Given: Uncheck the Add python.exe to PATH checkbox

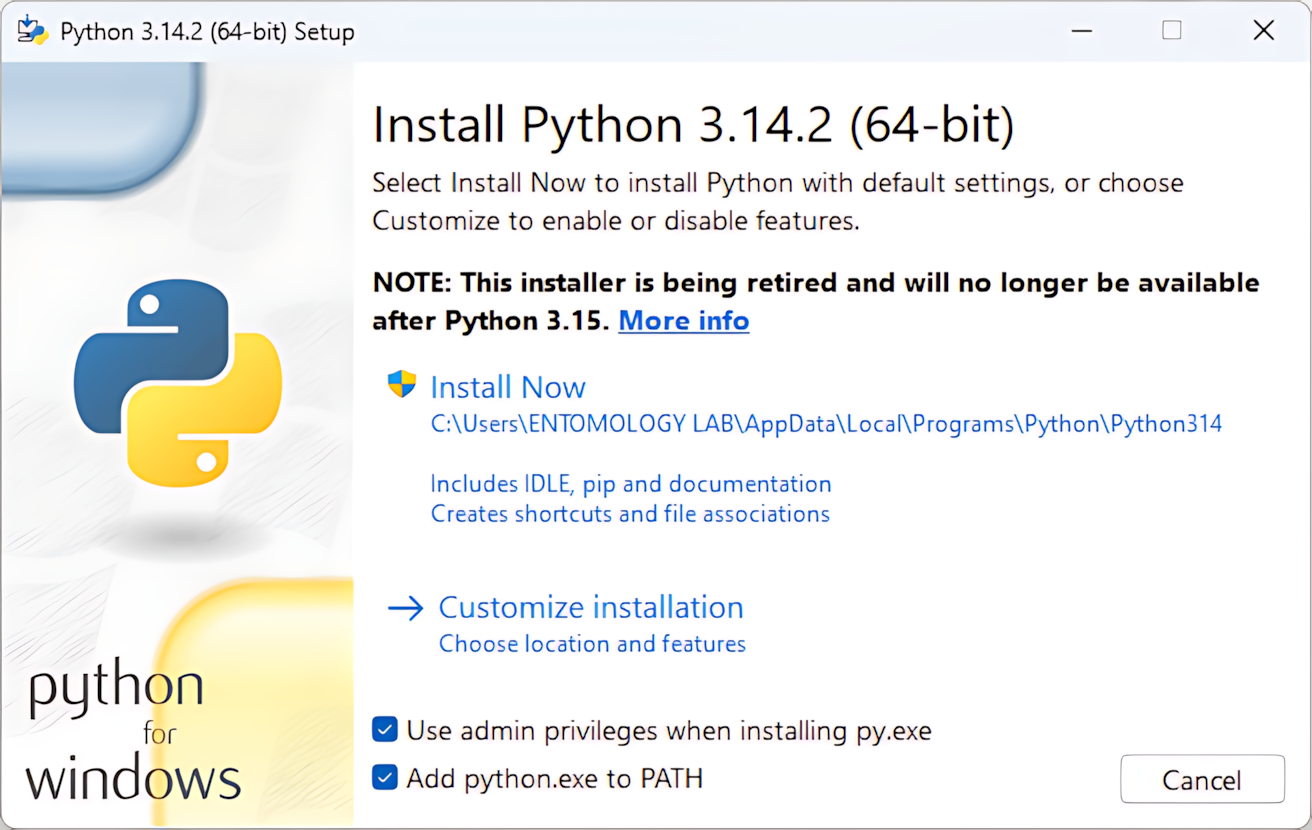Looking at the screenshot, I should tap(385, 777).
